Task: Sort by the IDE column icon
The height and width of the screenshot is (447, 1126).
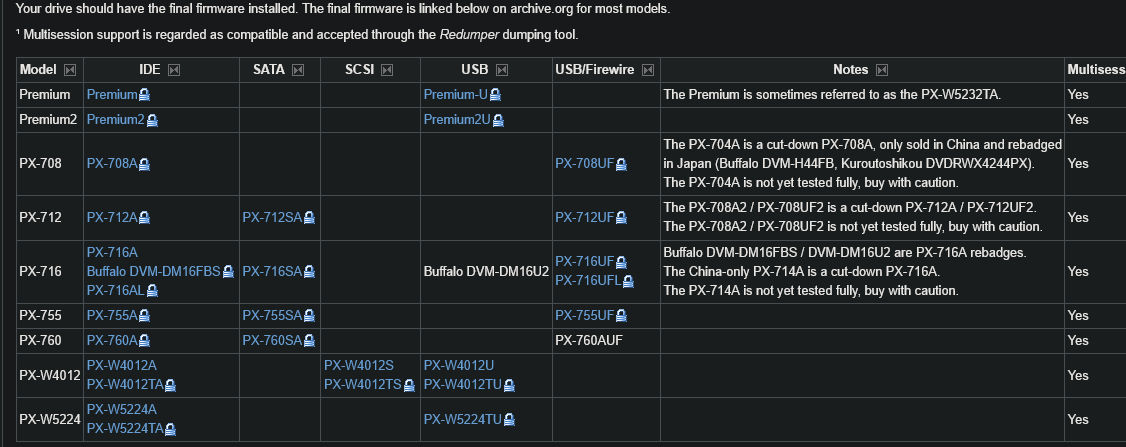Action: (x=174, y=70)
